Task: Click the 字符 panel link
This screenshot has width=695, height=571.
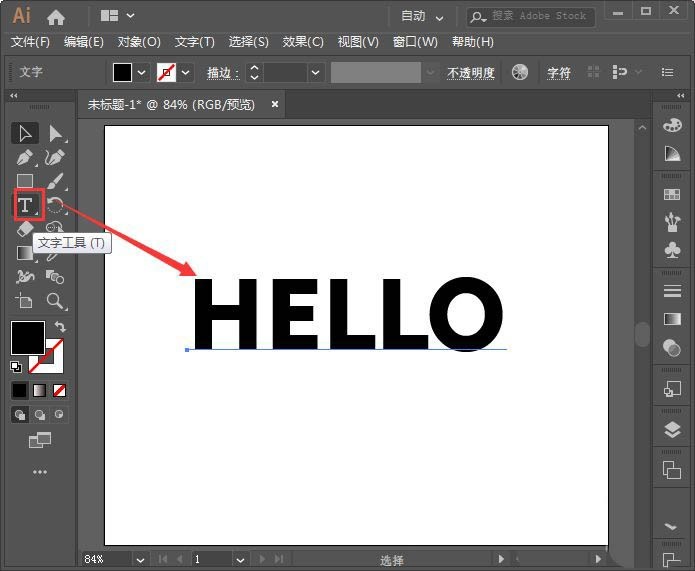Action: pyautogui.click(x=558, y=73)
